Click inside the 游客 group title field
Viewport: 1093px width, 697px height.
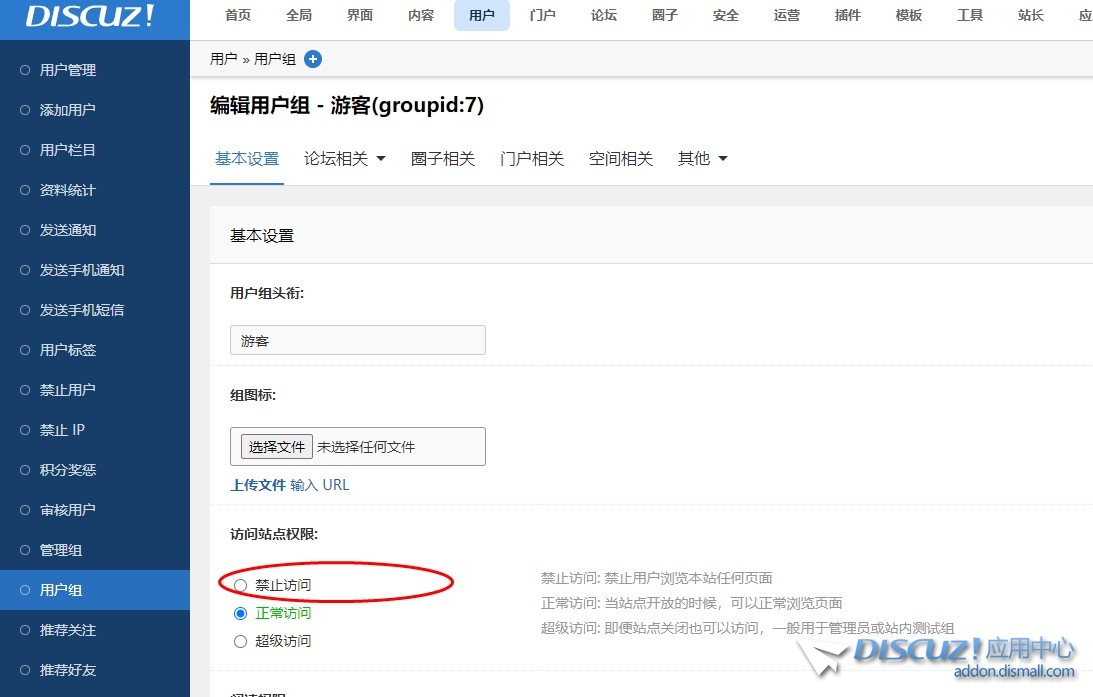point(357,340)
